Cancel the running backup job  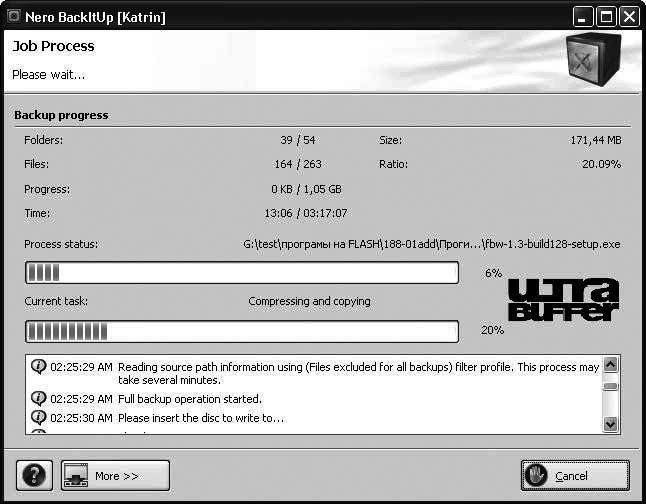point(575,475)
